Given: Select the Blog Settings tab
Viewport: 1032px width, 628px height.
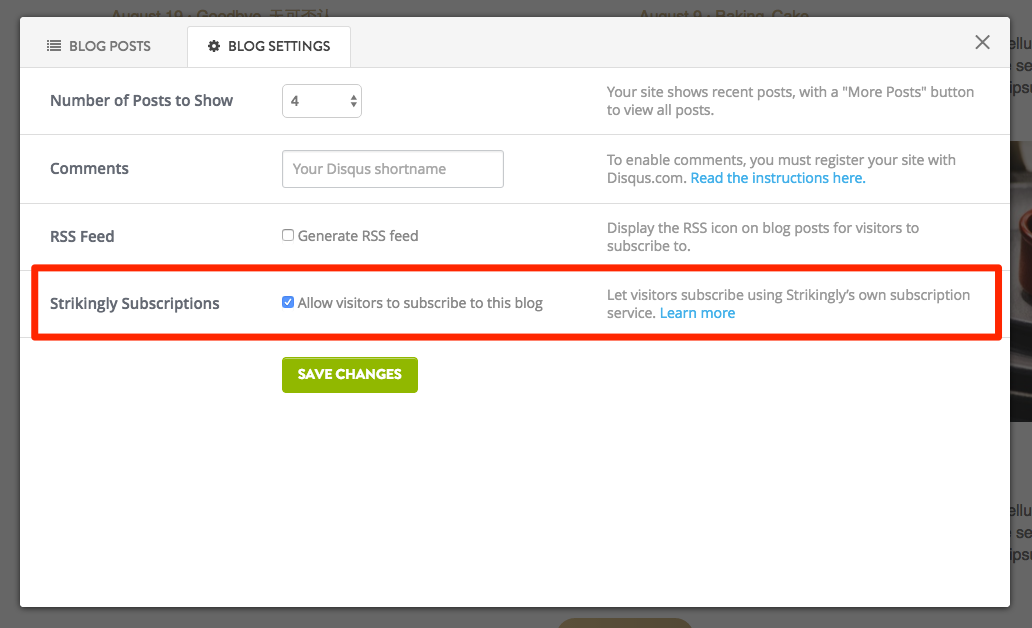Looking at the screenshot, I should pyautogui.click(x=268, y=46).
